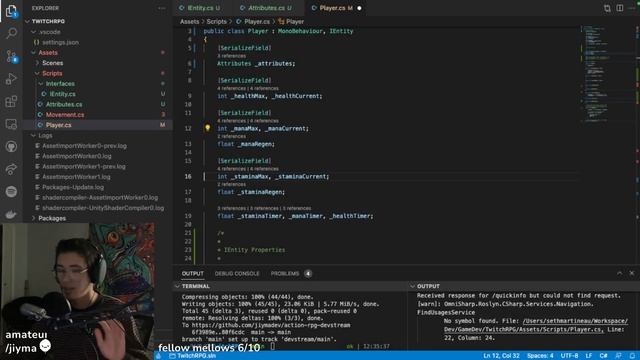Maximize the bottom panel with the chevron
The width and height of the screenshot is (640, 360).
pos(620,273)
